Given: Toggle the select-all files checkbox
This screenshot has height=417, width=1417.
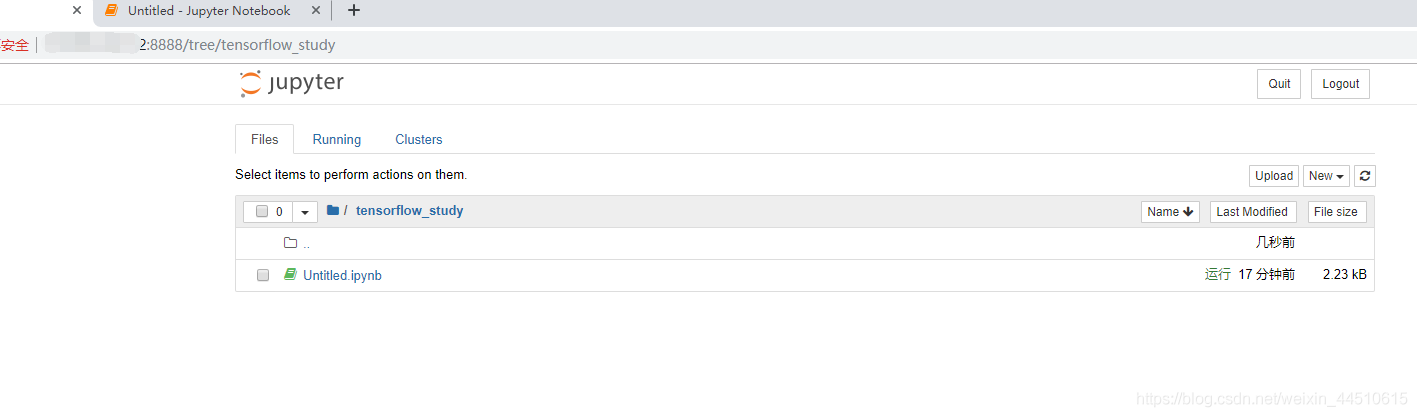Looking at the screenshot, I should 262,212.
